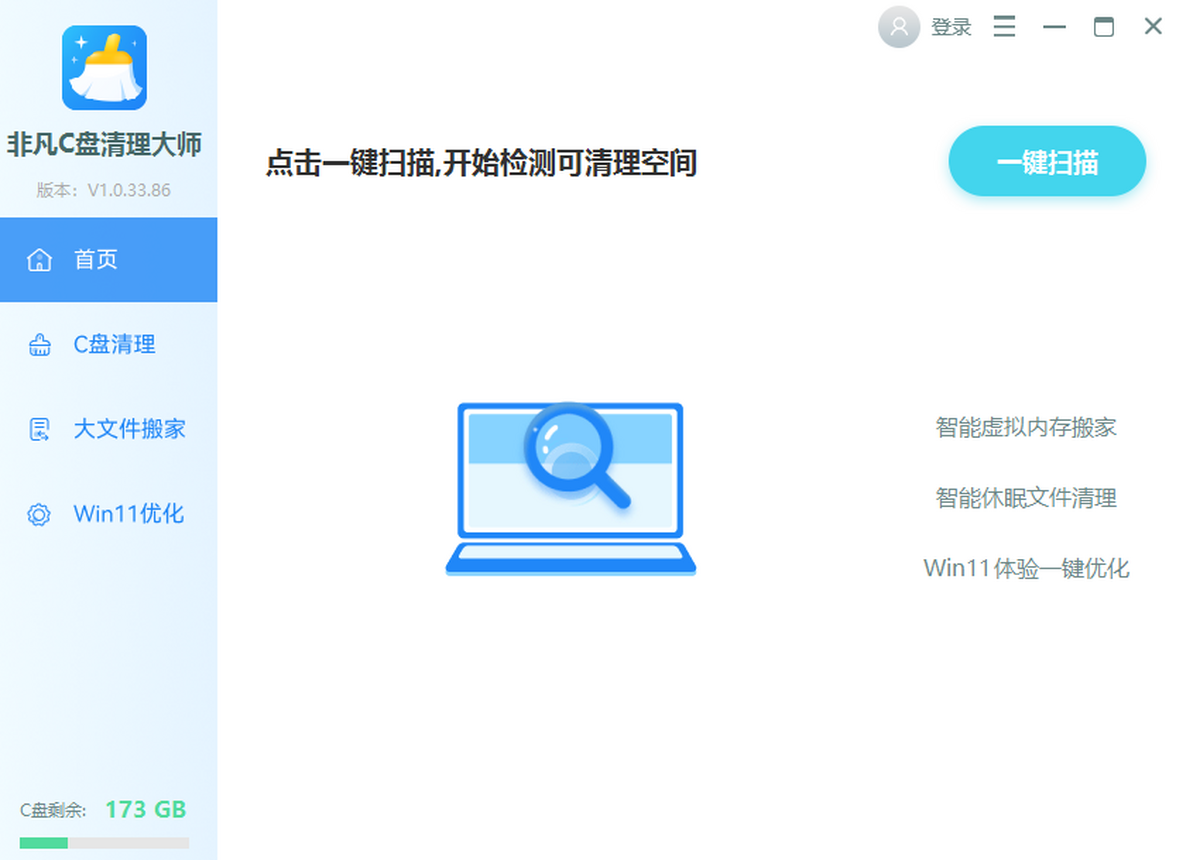Click the 173 GB remaining space value
Image resolution: width=1200 pixels, height=860 pixels.
click(x=146, y=809)
